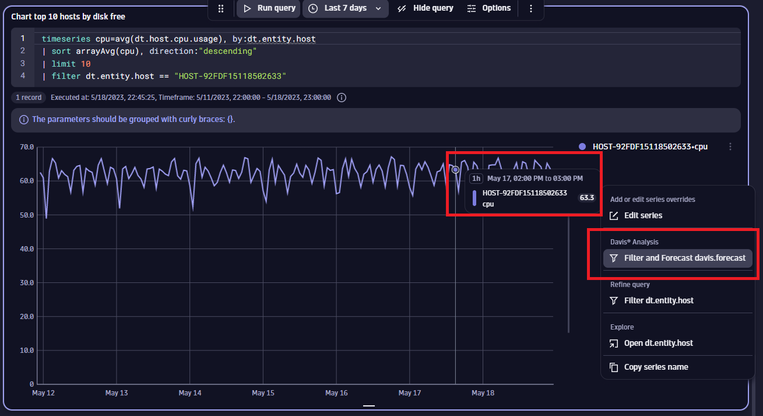
Task: Select Filter and Forecast davis.forecast
Action: coord(685,258)
